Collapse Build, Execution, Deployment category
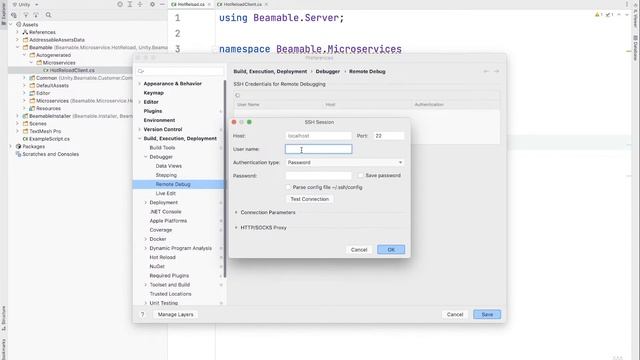Viewport: 640px width, 360px height. click(140, 139)
